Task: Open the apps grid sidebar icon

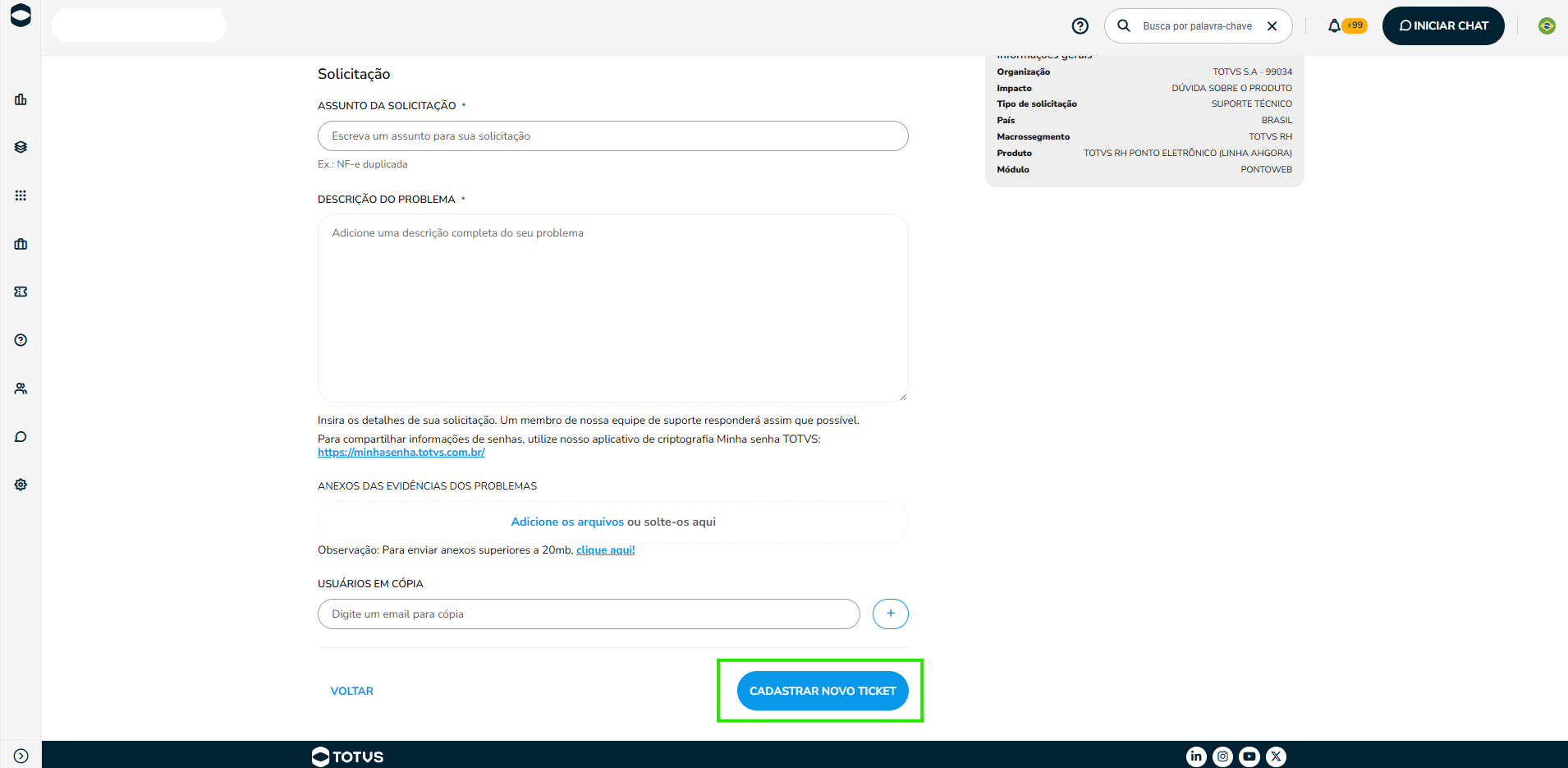Action: point(21,195)
